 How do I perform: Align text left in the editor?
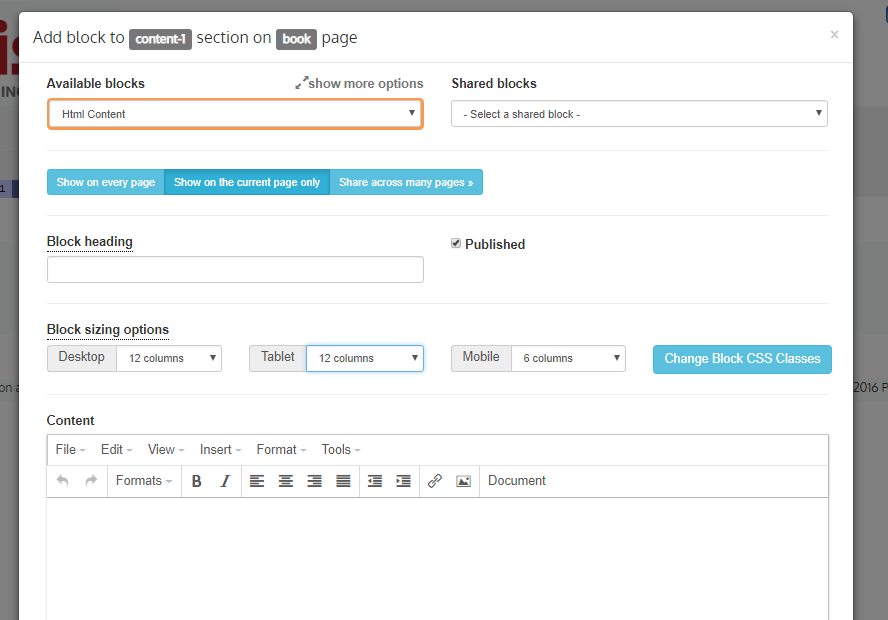pos(257,481)
